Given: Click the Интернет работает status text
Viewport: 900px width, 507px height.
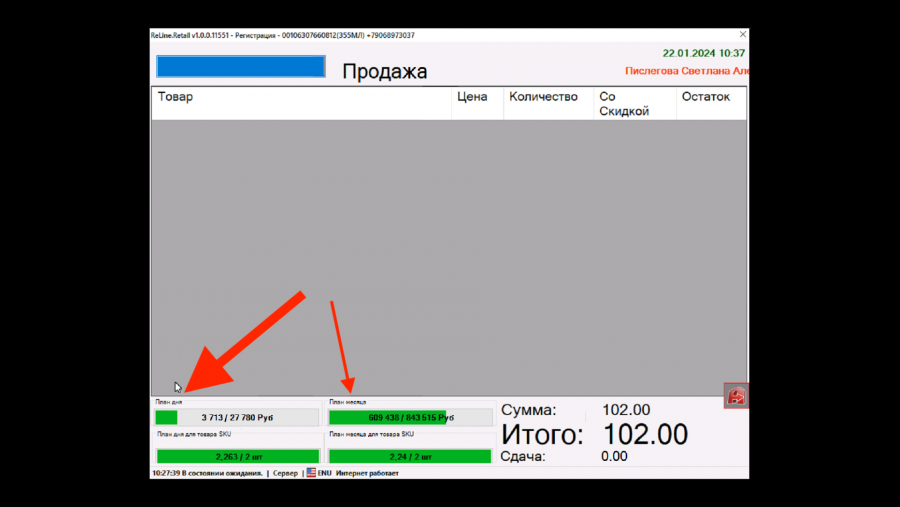Looking at the screenshot, I should (x=367, y=473).
